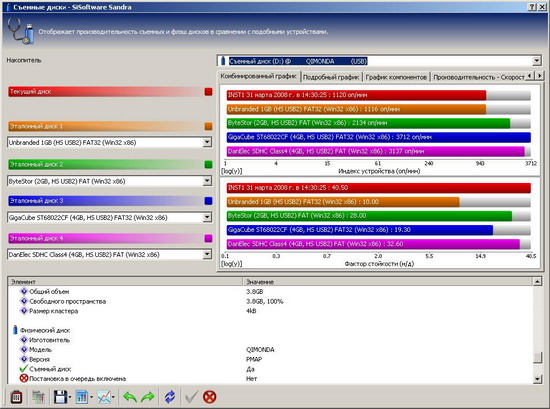
Task: Click the floppy disk save icon
Action: point(60,397)
